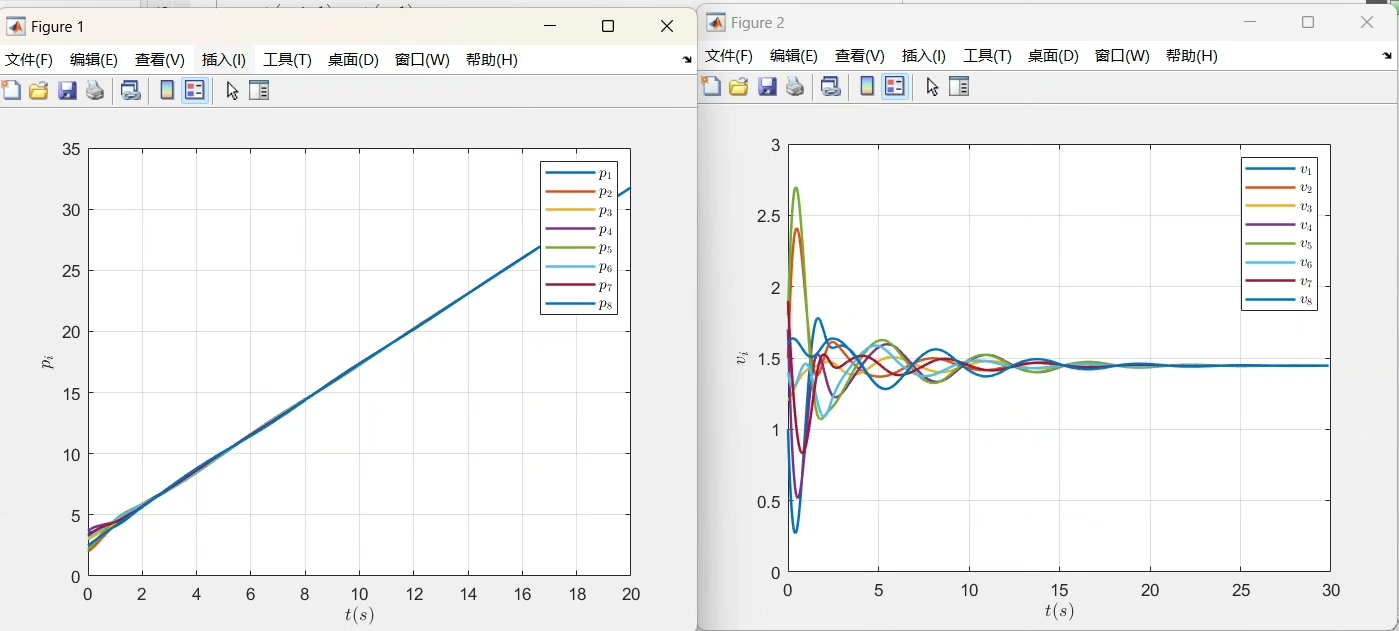Click v8 legend entry in Figure 2
The height and width of the screenshot is (631, 1399).
pyautogui.click(x=1280, y=301)
